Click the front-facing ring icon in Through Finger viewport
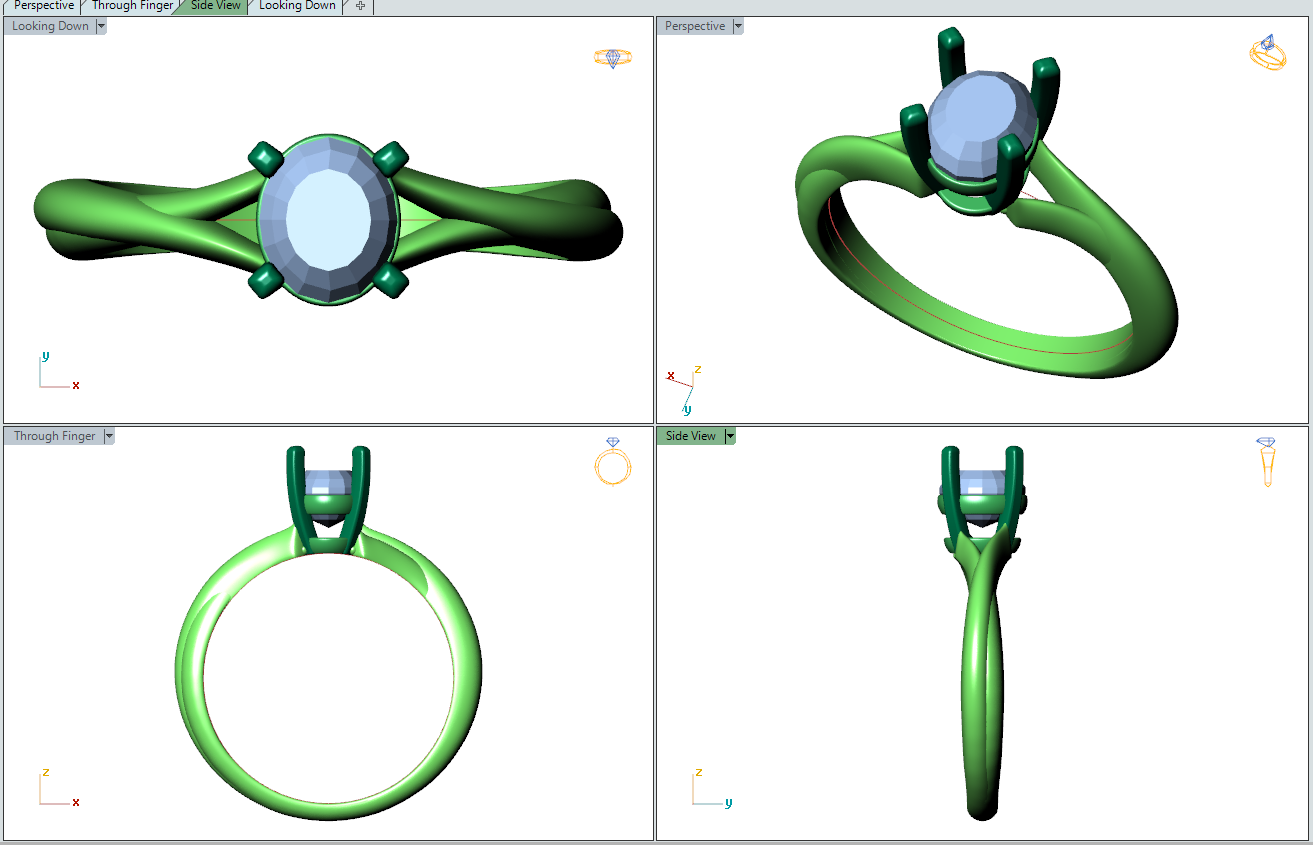Viewport: 1313px width, 845px height. [612, 461]
